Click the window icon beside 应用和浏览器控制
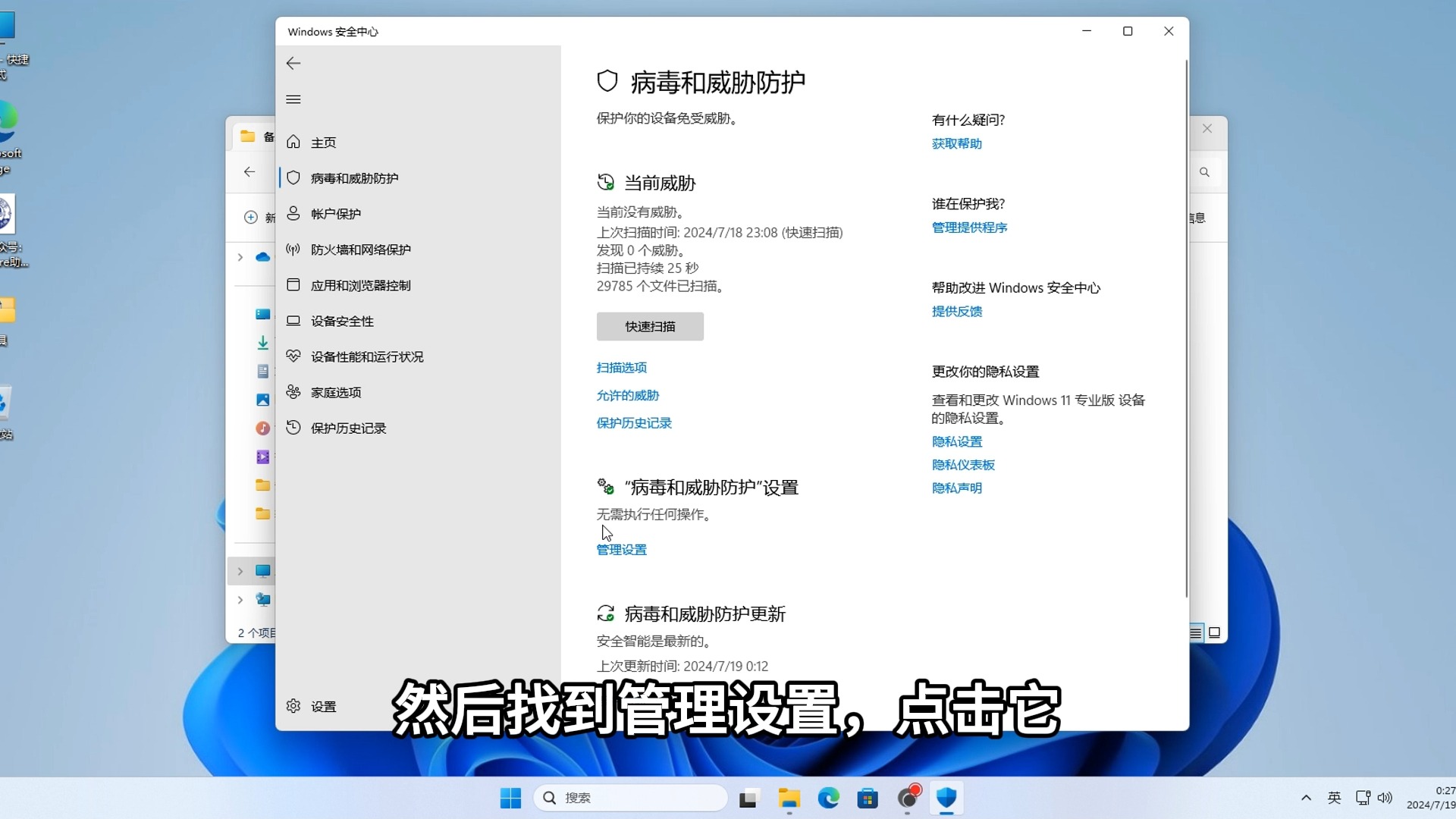Image resolution: width=1456 pixels, height=819 pixels. coord(293,284)
